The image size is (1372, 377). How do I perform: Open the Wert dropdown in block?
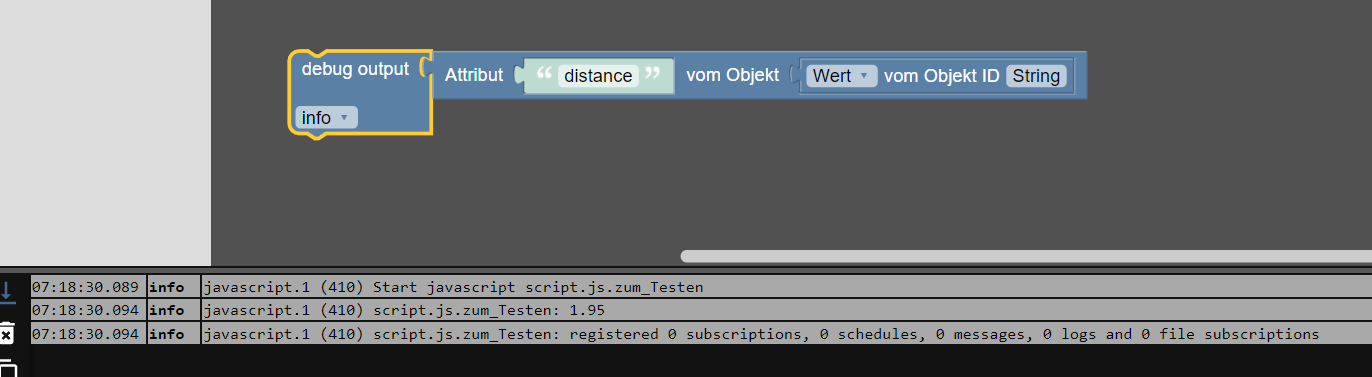click(x=841, y=76)
